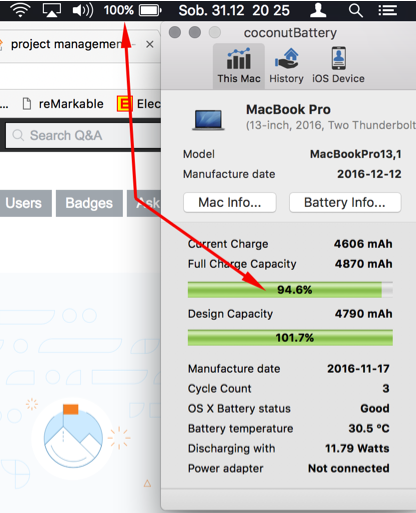Switch to This Mac tab
The height and width of the screenshot is (513, 416).
coord(239,66)
